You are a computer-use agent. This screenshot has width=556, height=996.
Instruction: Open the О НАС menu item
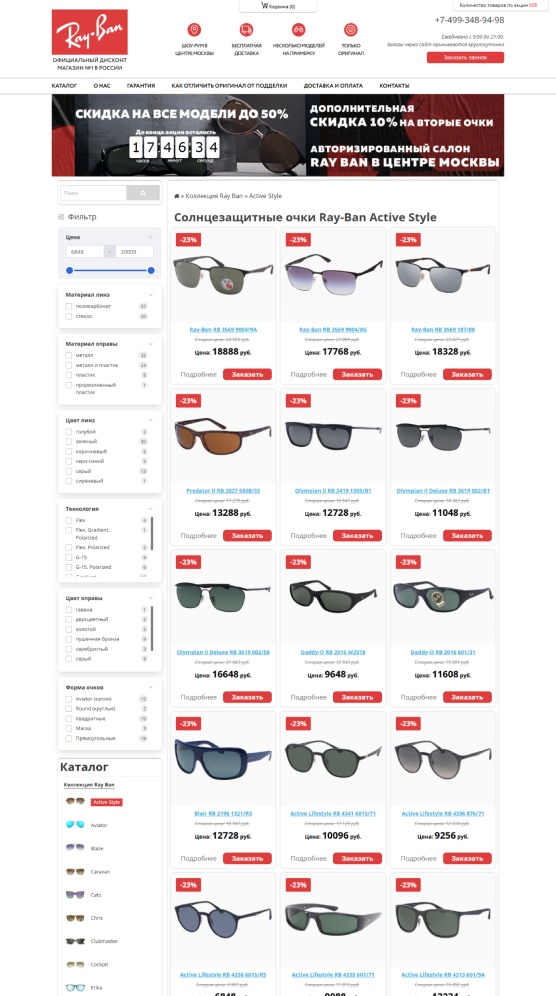(x=102, y=86)
